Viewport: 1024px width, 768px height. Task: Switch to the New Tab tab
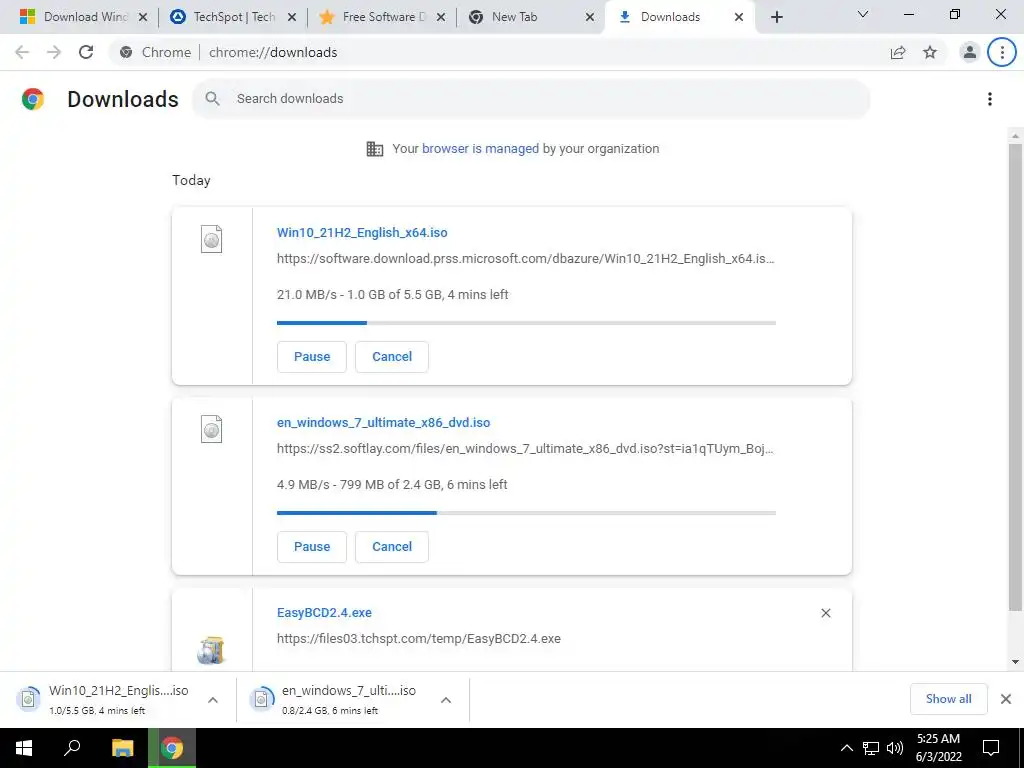530,17
